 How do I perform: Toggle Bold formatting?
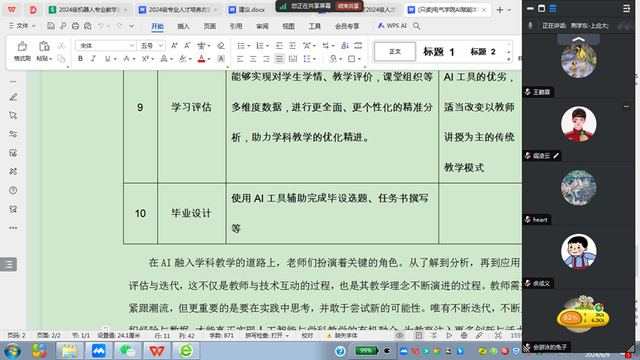tap(80, 59)
